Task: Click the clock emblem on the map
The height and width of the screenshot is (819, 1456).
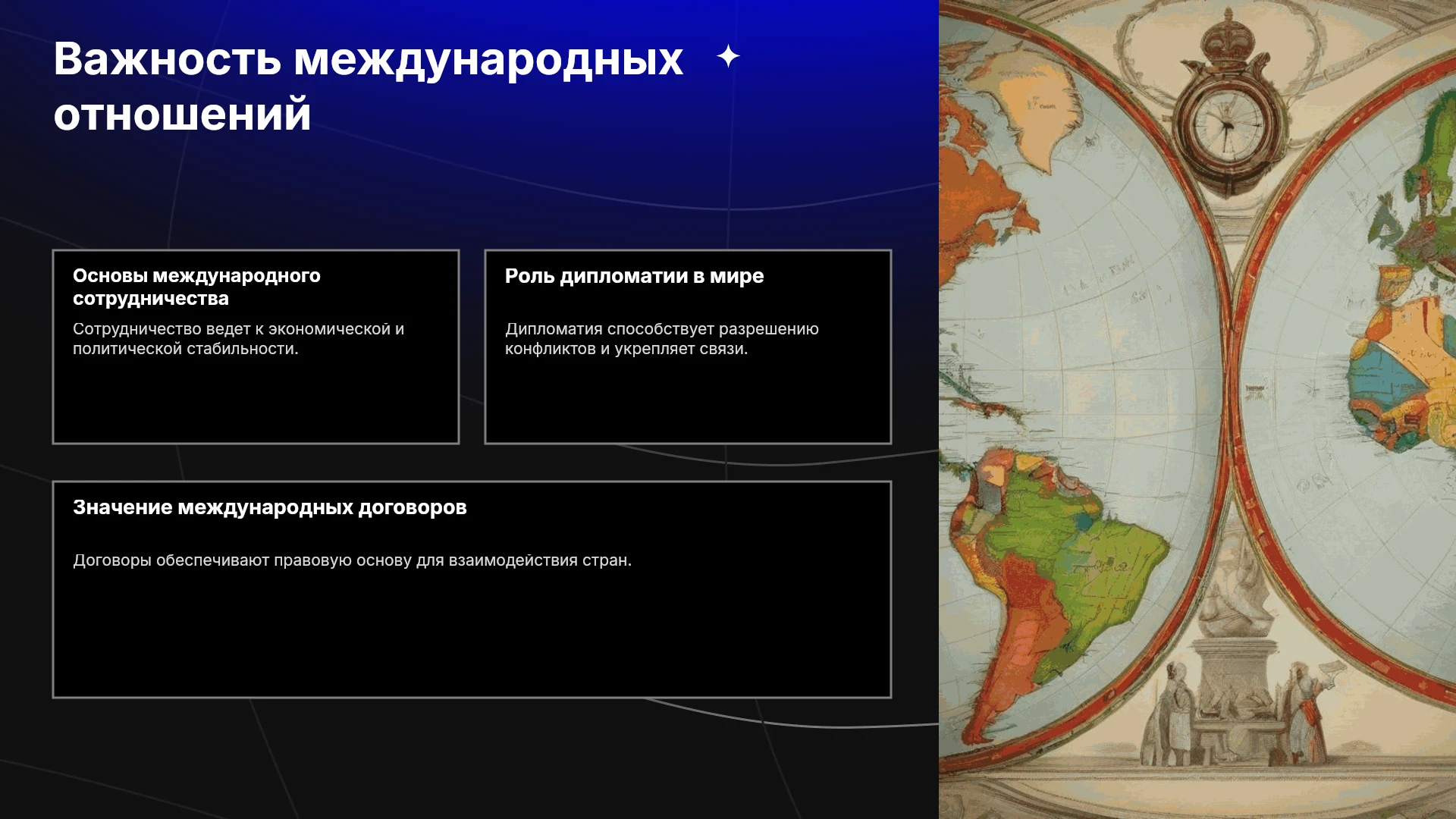Action: [x=1227, y=124]
